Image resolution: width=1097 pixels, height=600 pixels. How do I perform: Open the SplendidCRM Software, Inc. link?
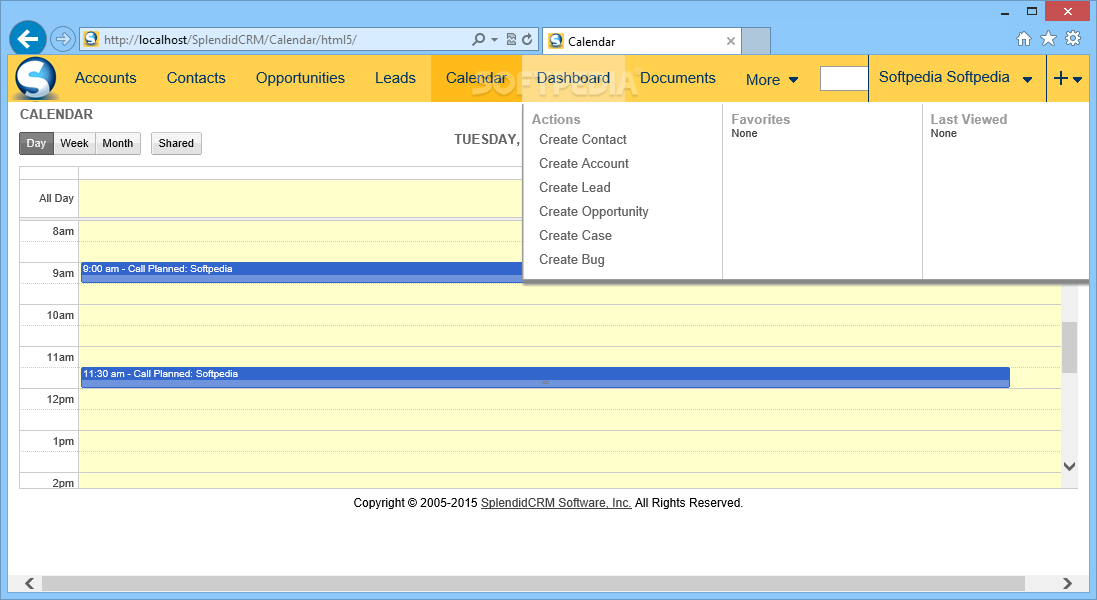coord(556,503)
